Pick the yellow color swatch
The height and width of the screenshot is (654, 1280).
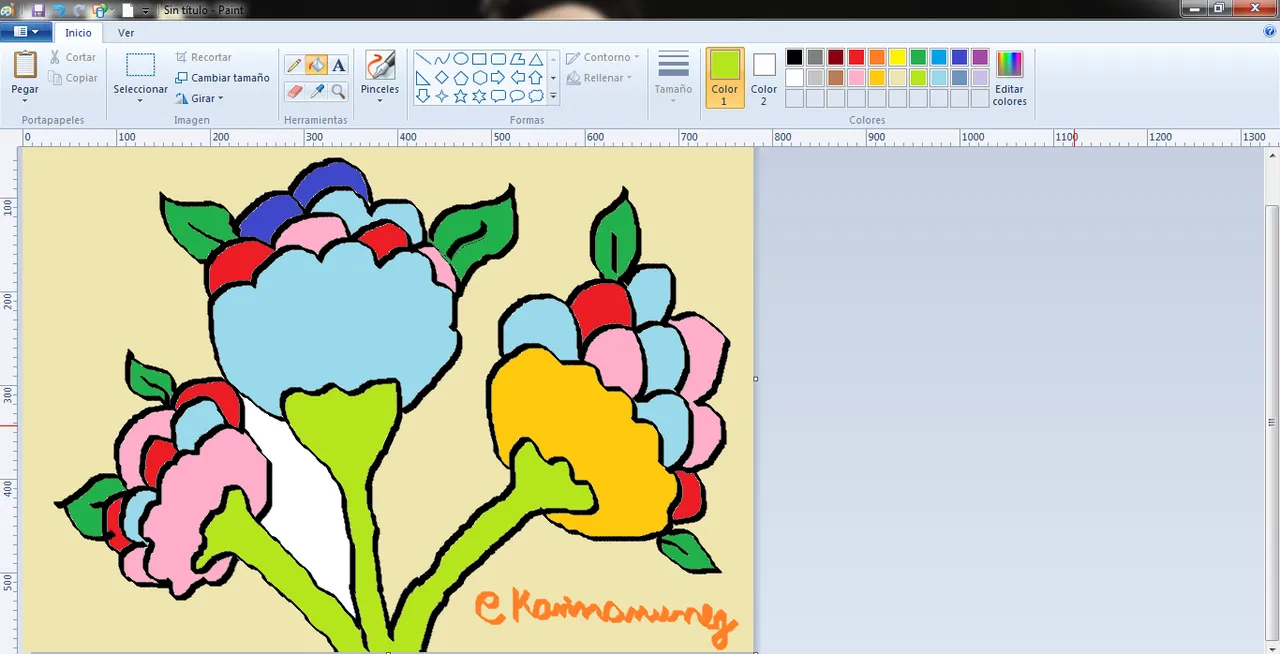[898, 57]
